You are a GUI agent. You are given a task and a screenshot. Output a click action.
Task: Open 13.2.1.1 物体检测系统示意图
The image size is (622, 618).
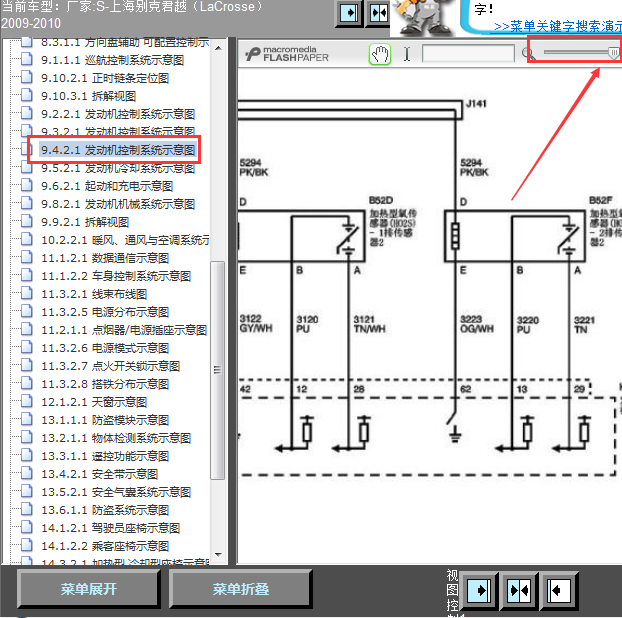(x=116, y=438)
